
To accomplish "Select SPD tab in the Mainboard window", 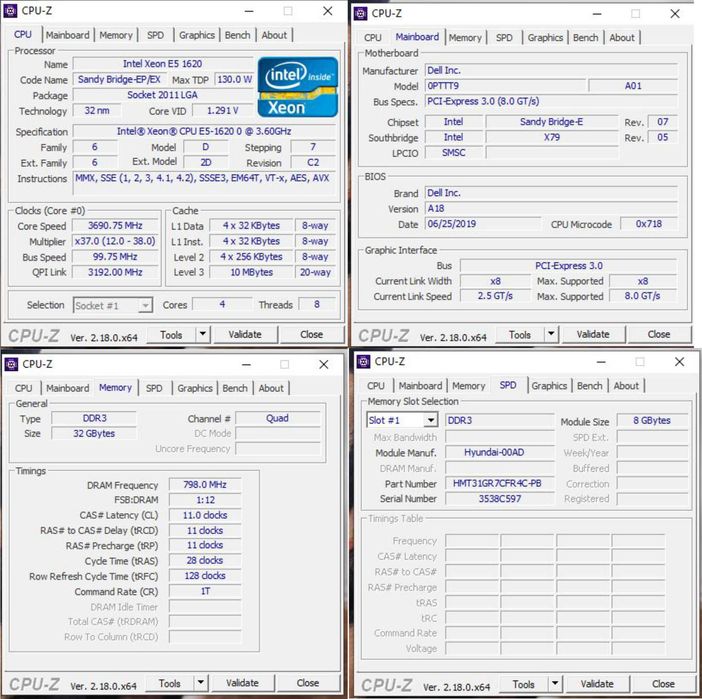I will point(504,38).
